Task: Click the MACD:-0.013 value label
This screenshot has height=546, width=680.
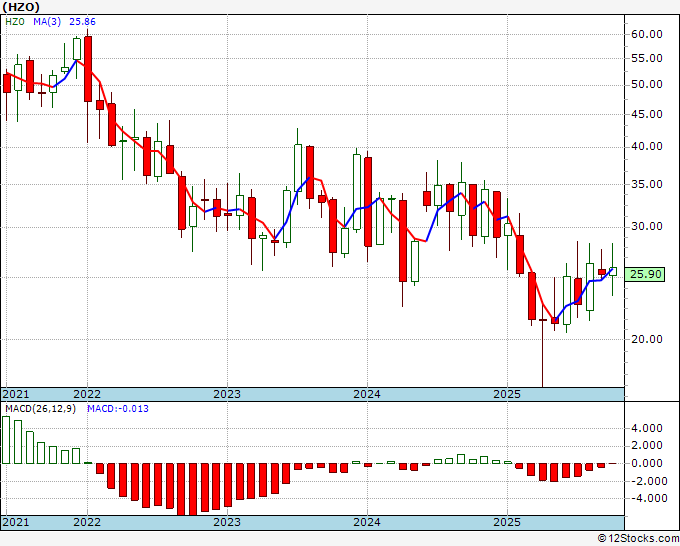Action: pos(118,409)
